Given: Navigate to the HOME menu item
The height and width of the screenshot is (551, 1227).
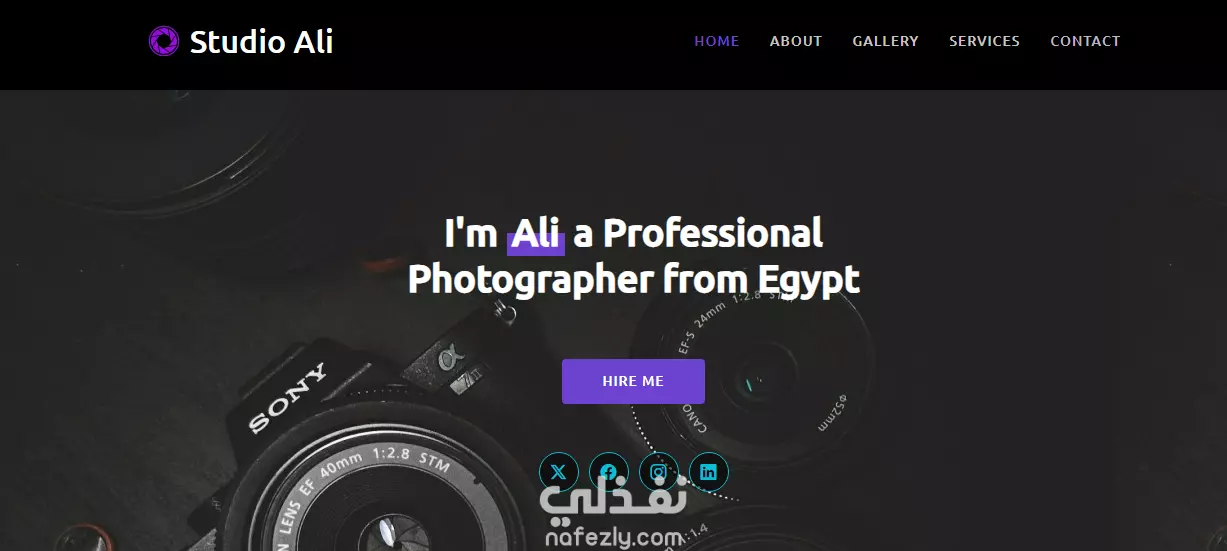Looking at the screenshot, I should tap(717, 41).
